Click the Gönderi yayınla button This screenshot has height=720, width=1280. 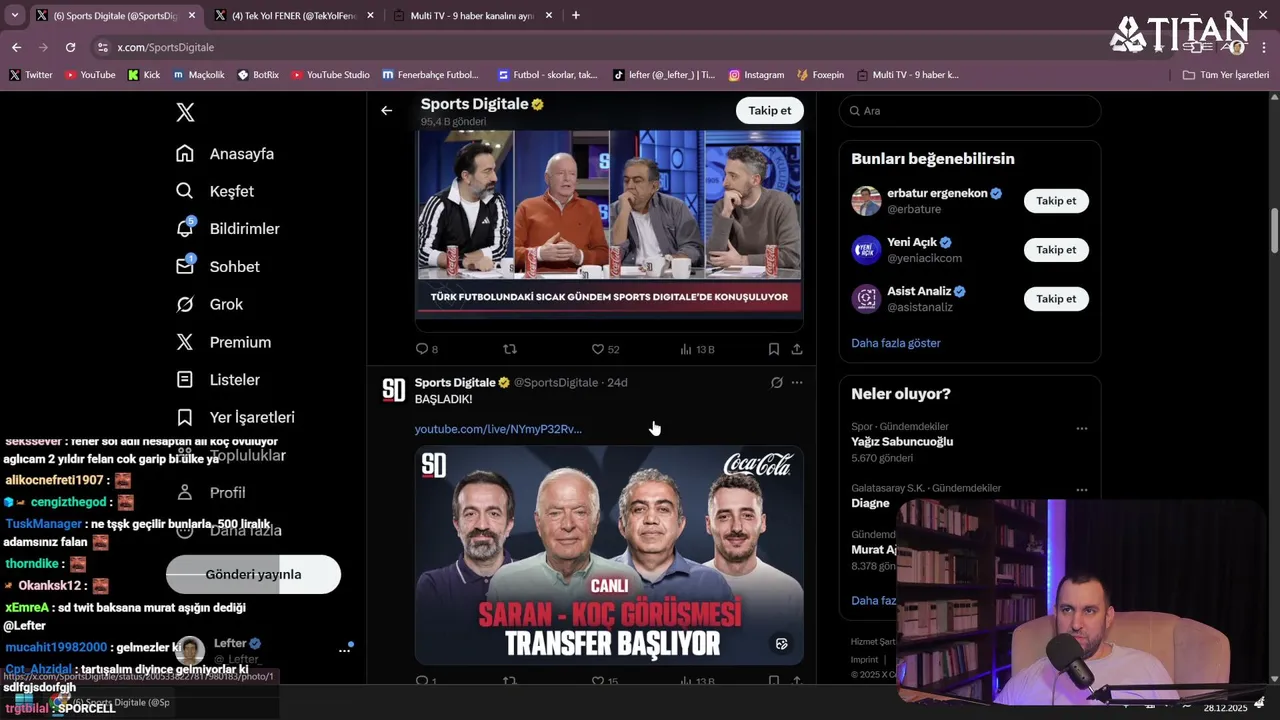click(x=253, y=574)
